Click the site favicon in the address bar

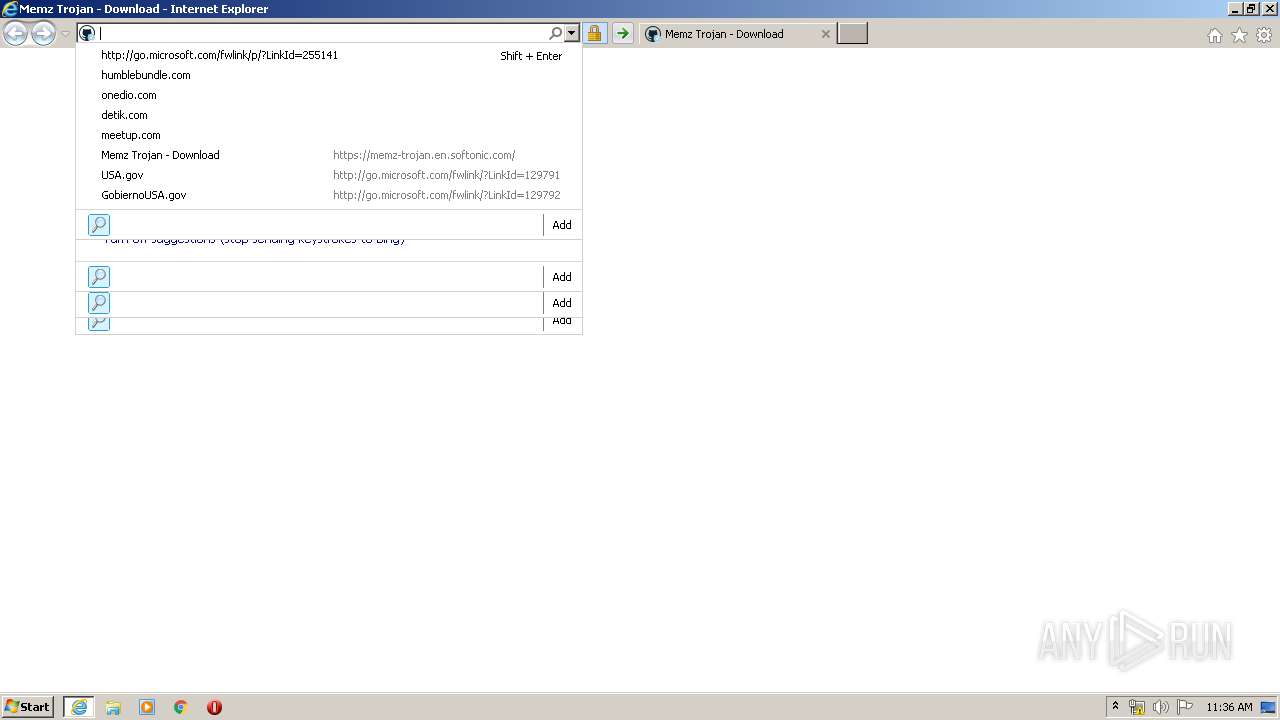87,34
